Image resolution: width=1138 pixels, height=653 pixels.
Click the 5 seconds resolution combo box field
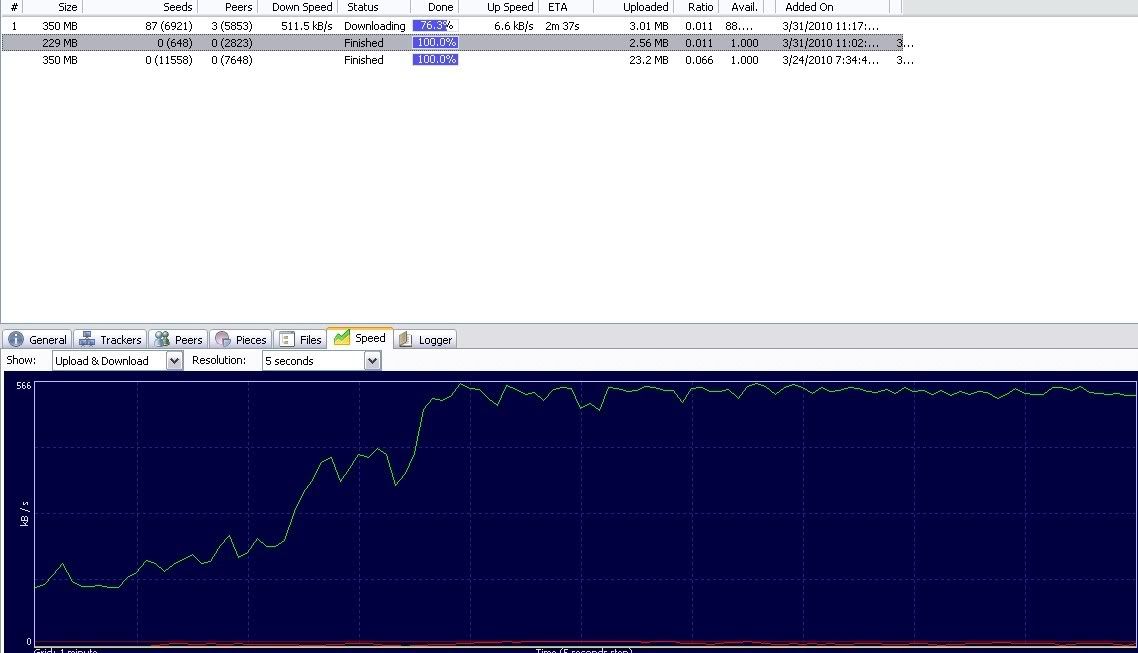pyautogui.click(x=322, y=361)
